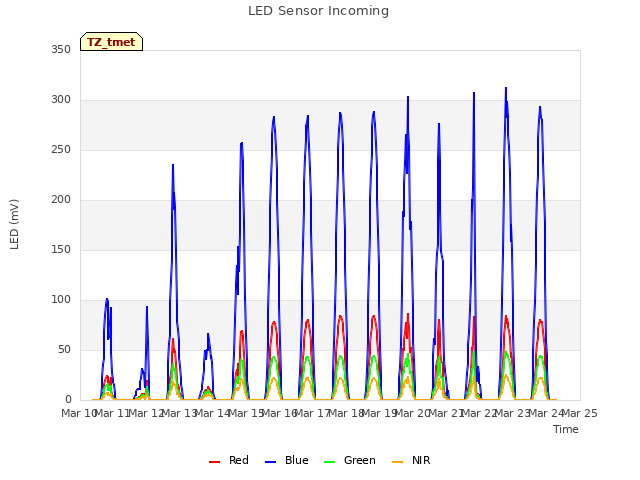Click the blue peak on Mar 13
640x480 pixels.
coord(173,165)
